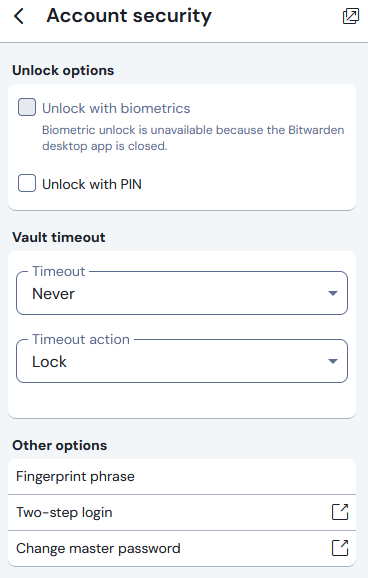Enable the Unlock with biometrics checkbox
Image resolution: width=368 pixels, height=578 pixels.
pos(27,107)
